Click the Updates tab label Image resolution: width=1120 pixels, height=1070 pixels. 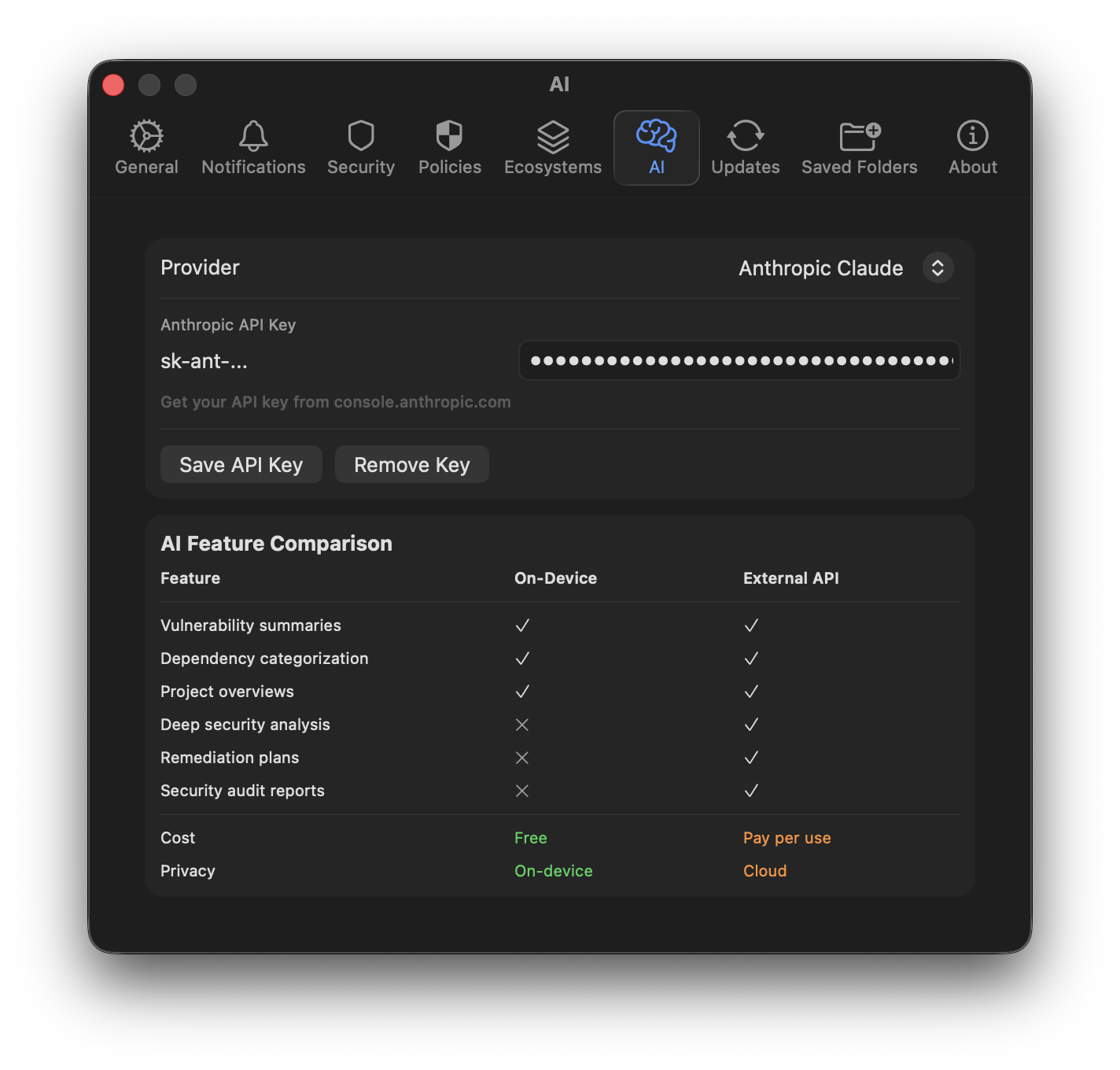tap(745, 168)
